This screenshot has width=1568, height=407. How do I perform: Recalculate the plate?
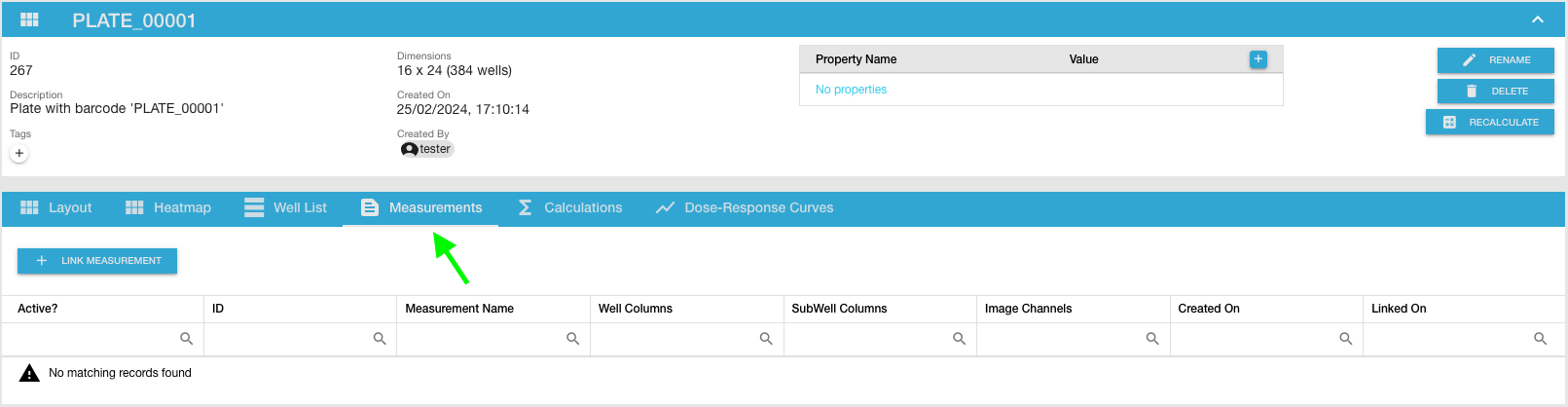1490,123
